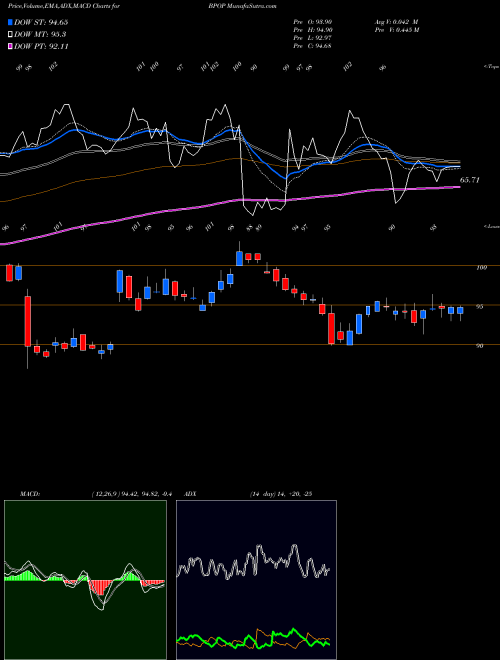Click the white DOW MT legend swatch
Viewport: 500px width, 660px height.
pos(11,35)
